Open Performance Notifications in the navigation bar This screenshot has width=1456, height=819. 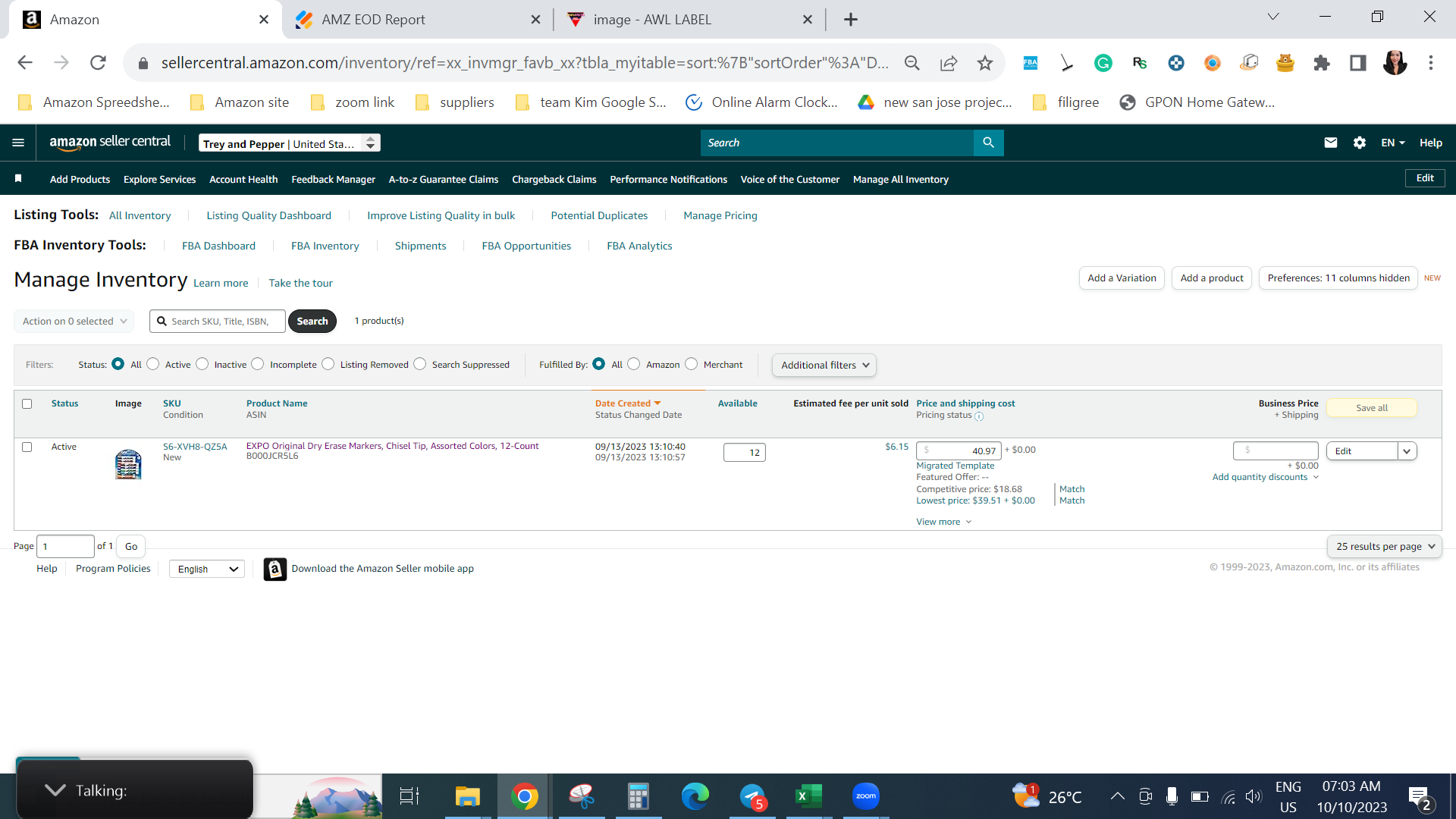point(669,180)
